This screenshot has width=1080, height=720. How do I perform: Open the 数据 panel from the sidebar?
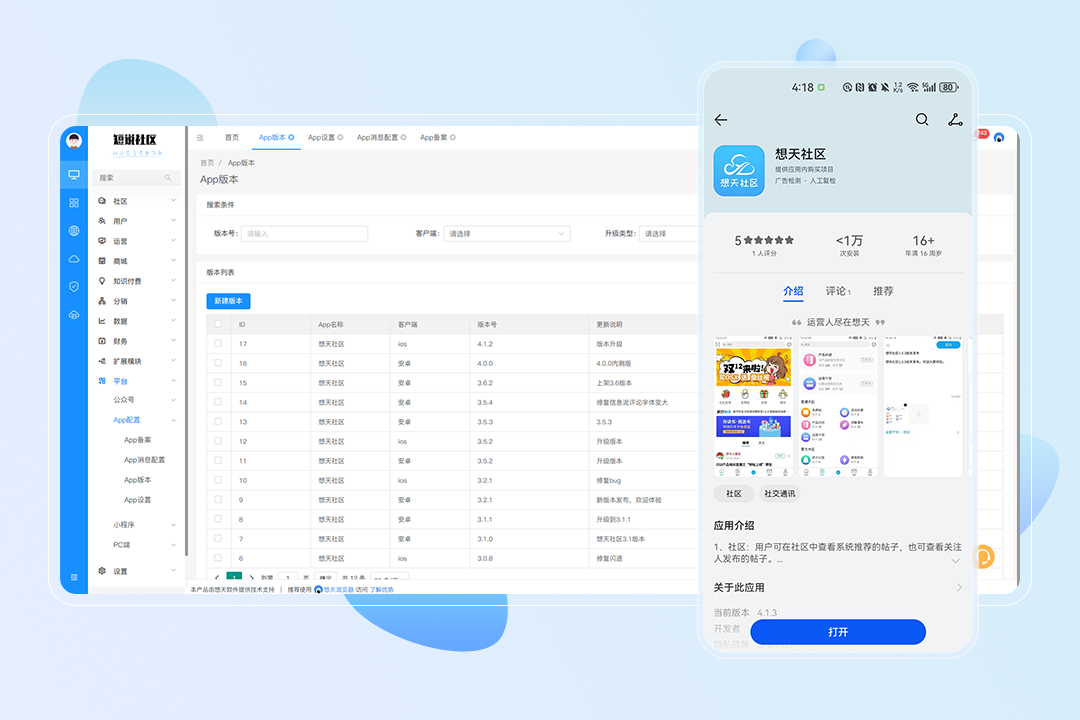pyautogui.click(x=120, y=321)
